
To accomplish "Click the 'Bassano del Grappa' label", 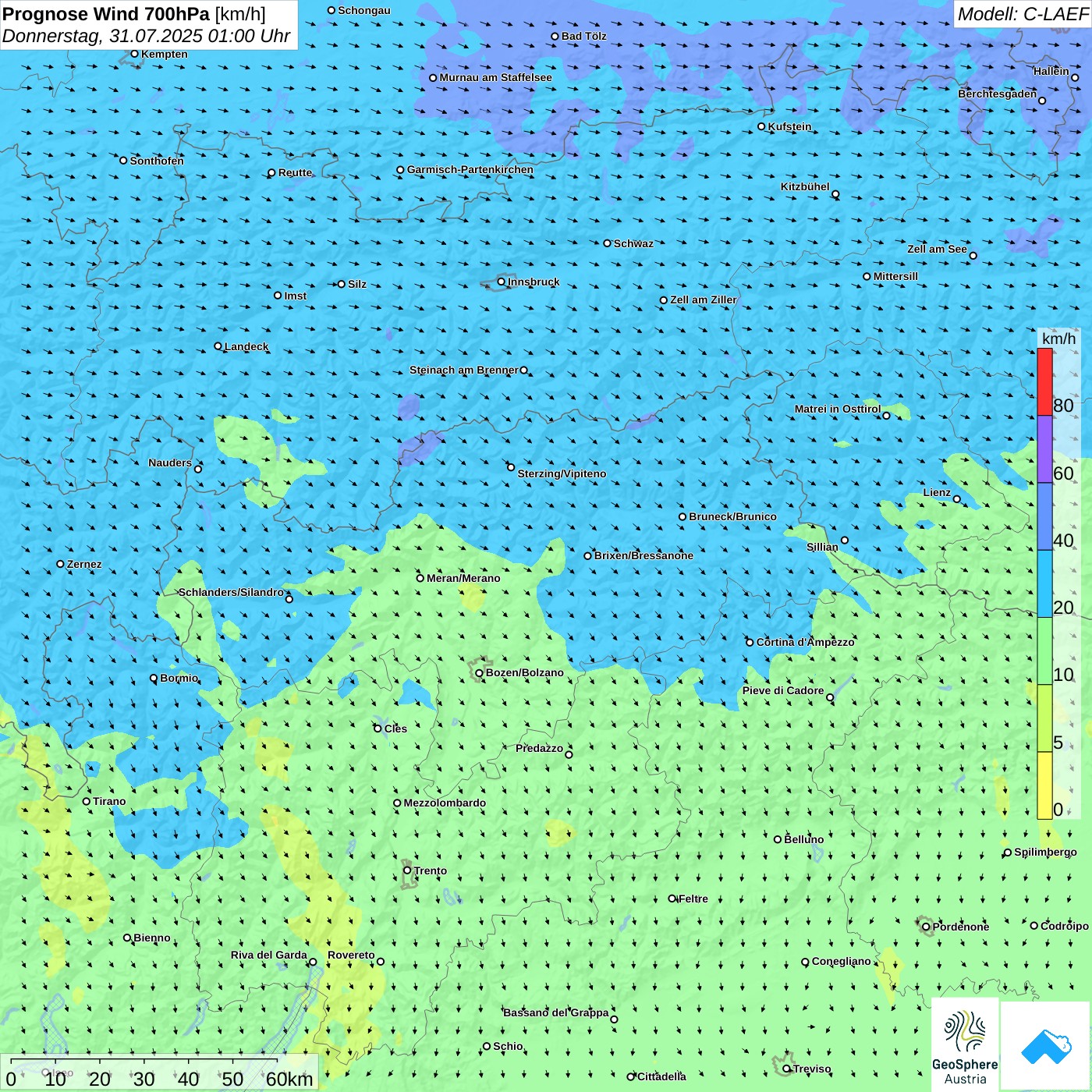I will pos(556,1012).
